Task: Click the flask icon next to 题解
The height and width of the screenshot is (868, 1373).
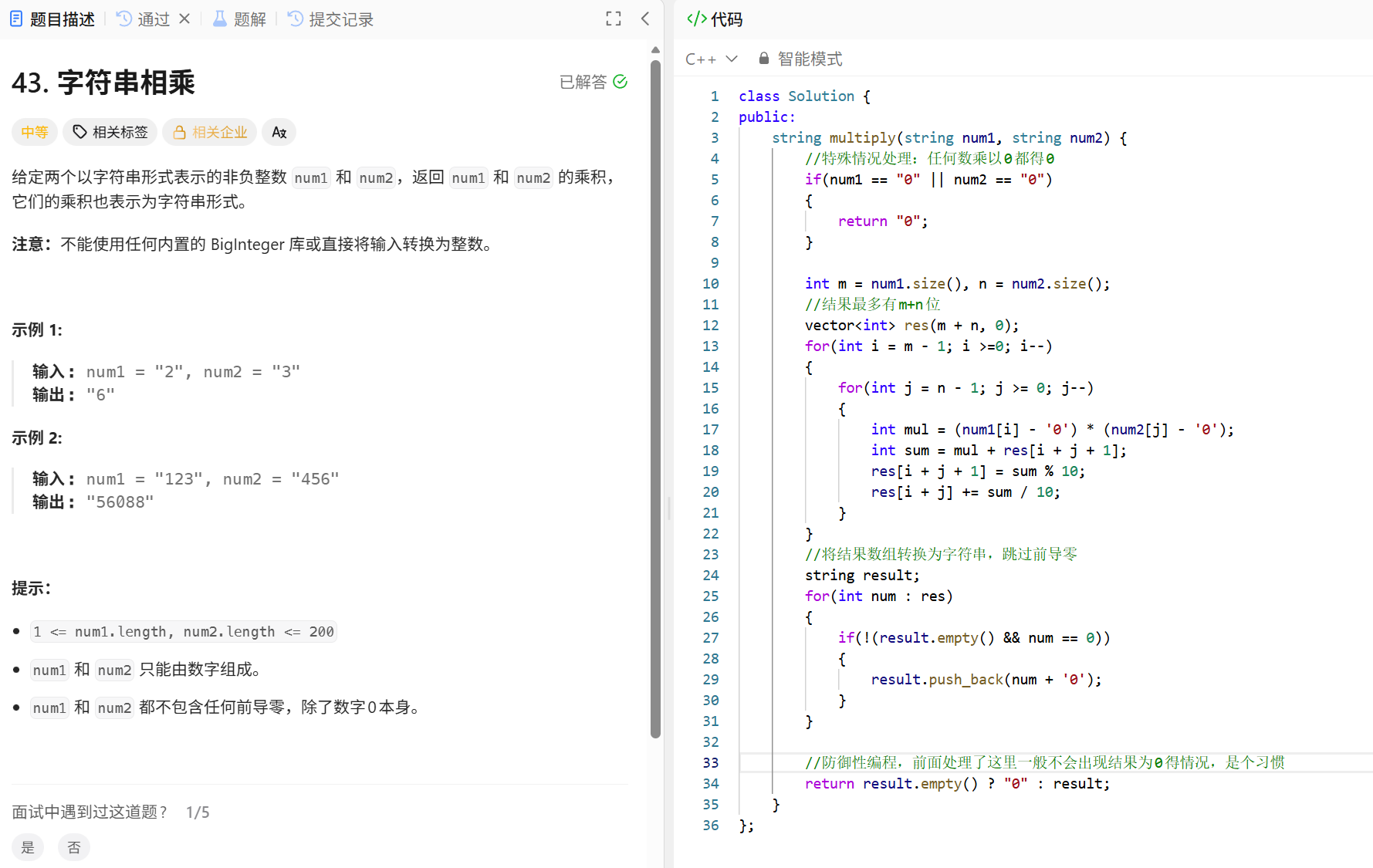Action: pos(218,19)
